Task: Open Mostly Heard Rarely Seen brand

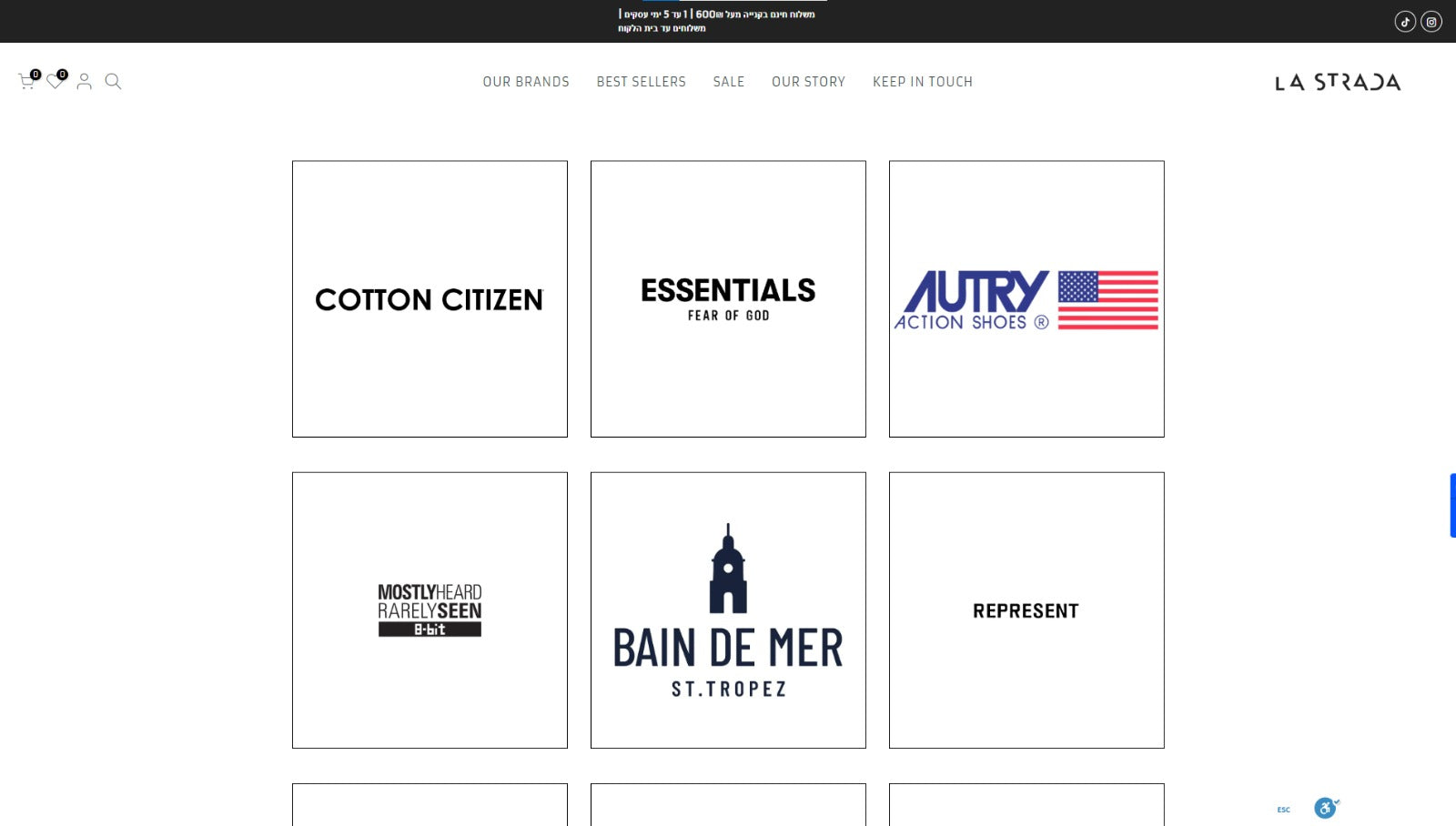Action: pos(430,609)
